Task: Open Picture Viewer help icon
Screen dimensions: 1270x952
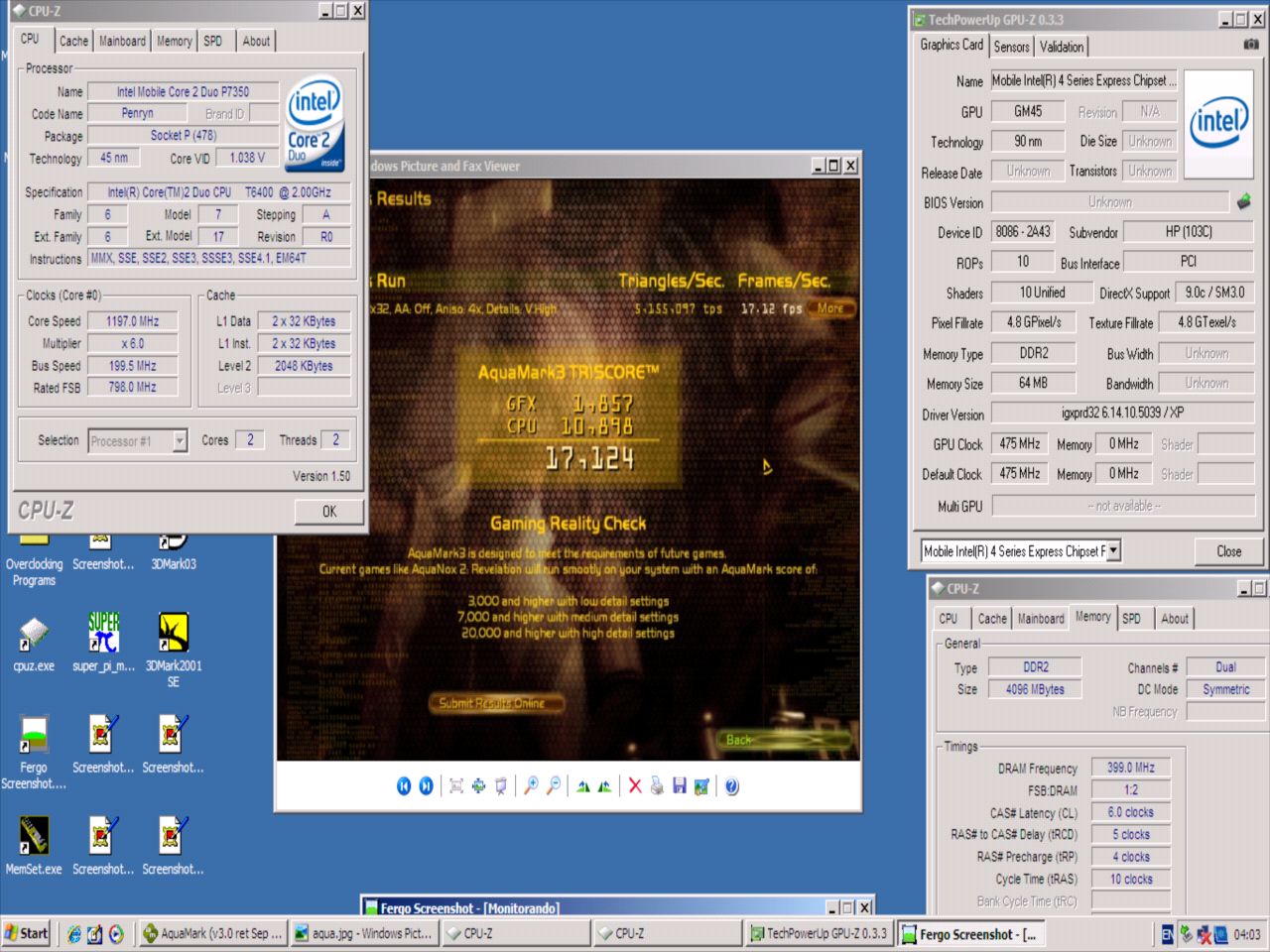Action: (x=731, y=786)
